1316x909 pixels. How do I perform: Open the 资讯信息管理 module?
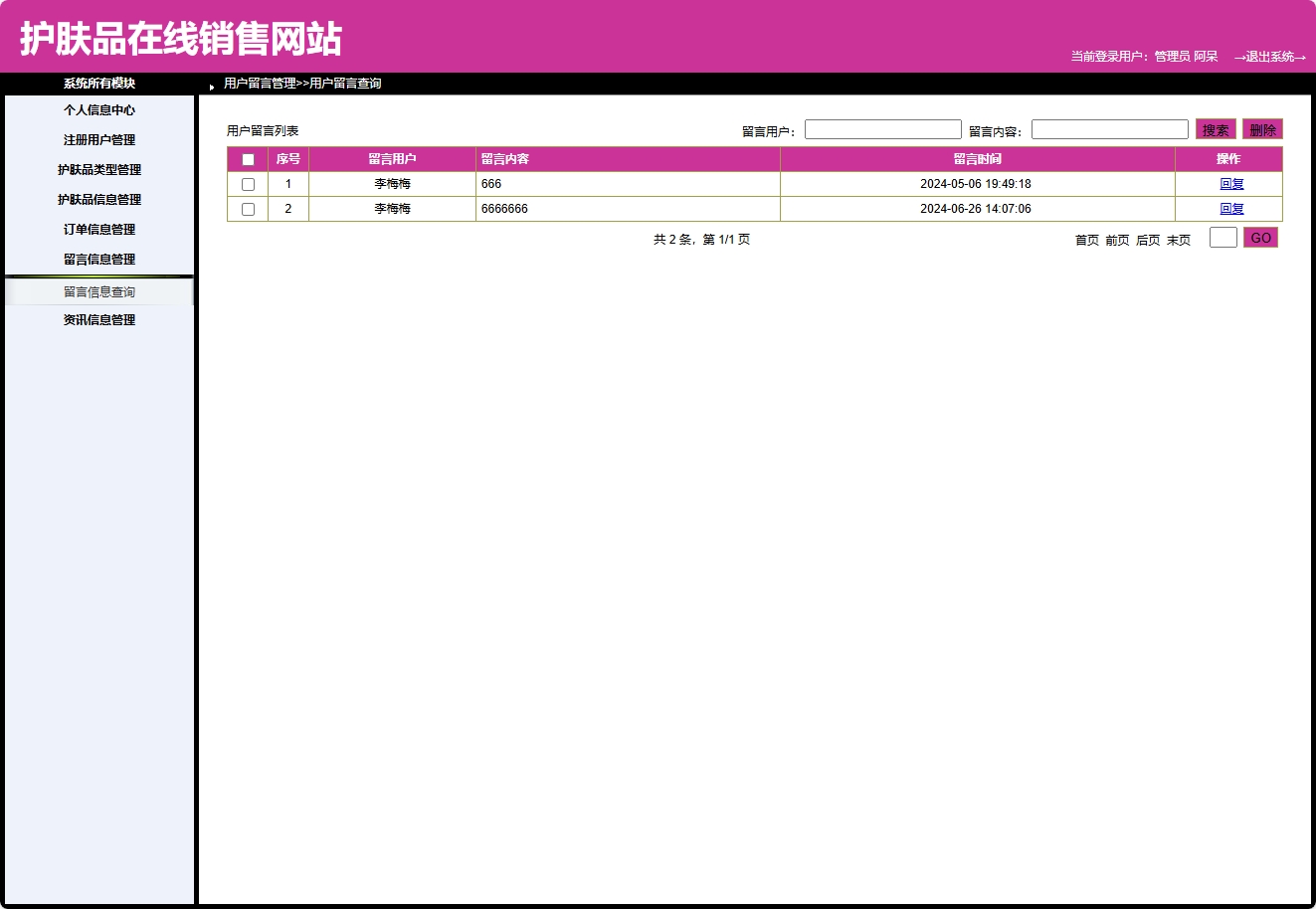click(x=98, y=318)
